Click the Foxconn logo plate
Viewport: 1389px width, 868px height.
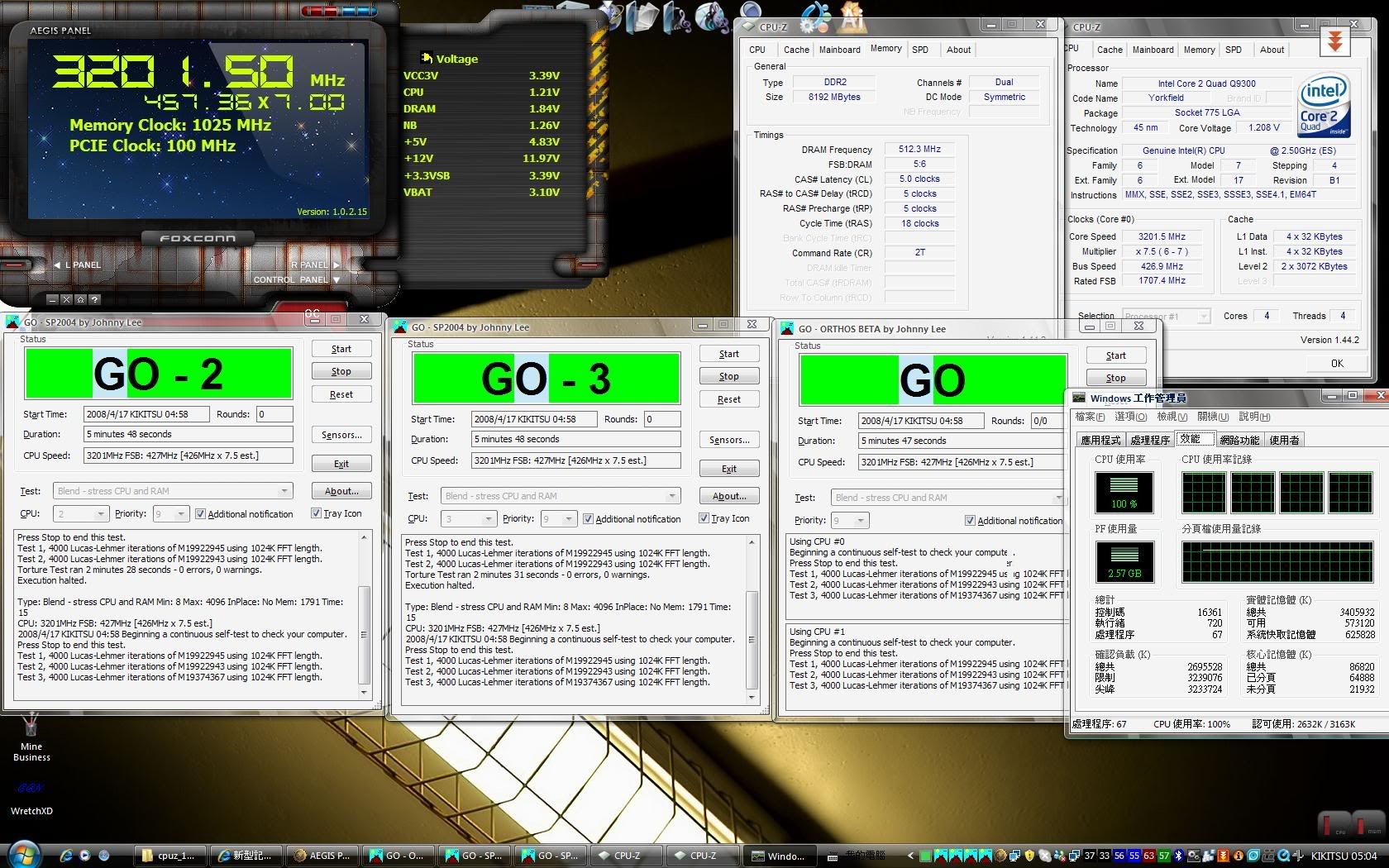(x=198, y=238)
